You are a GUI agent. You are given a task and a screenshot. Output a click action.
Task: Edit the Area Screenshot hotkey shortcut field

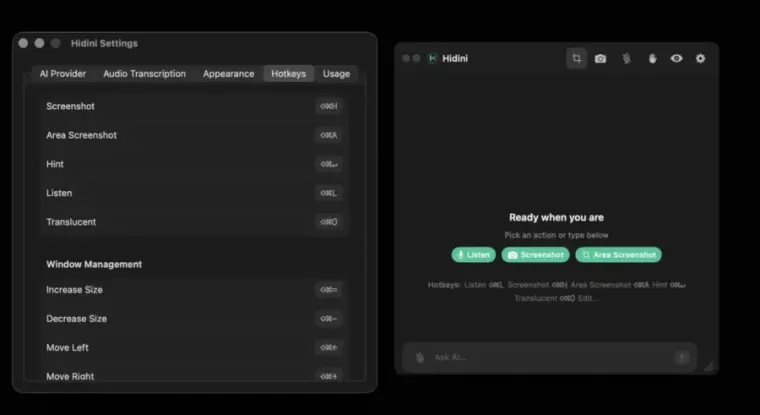[329, 135]
